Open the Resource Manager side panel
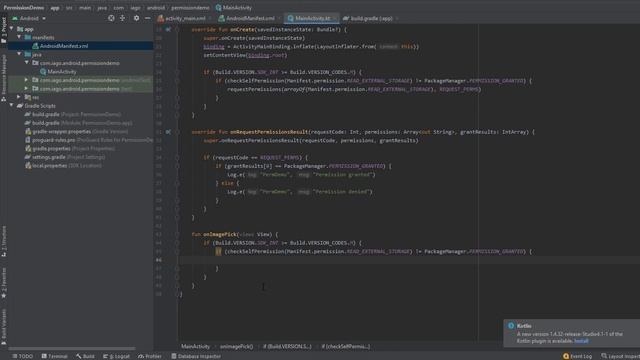Image resolution: width=640 pixels, height=360 pixels. (x=4, y=78)
